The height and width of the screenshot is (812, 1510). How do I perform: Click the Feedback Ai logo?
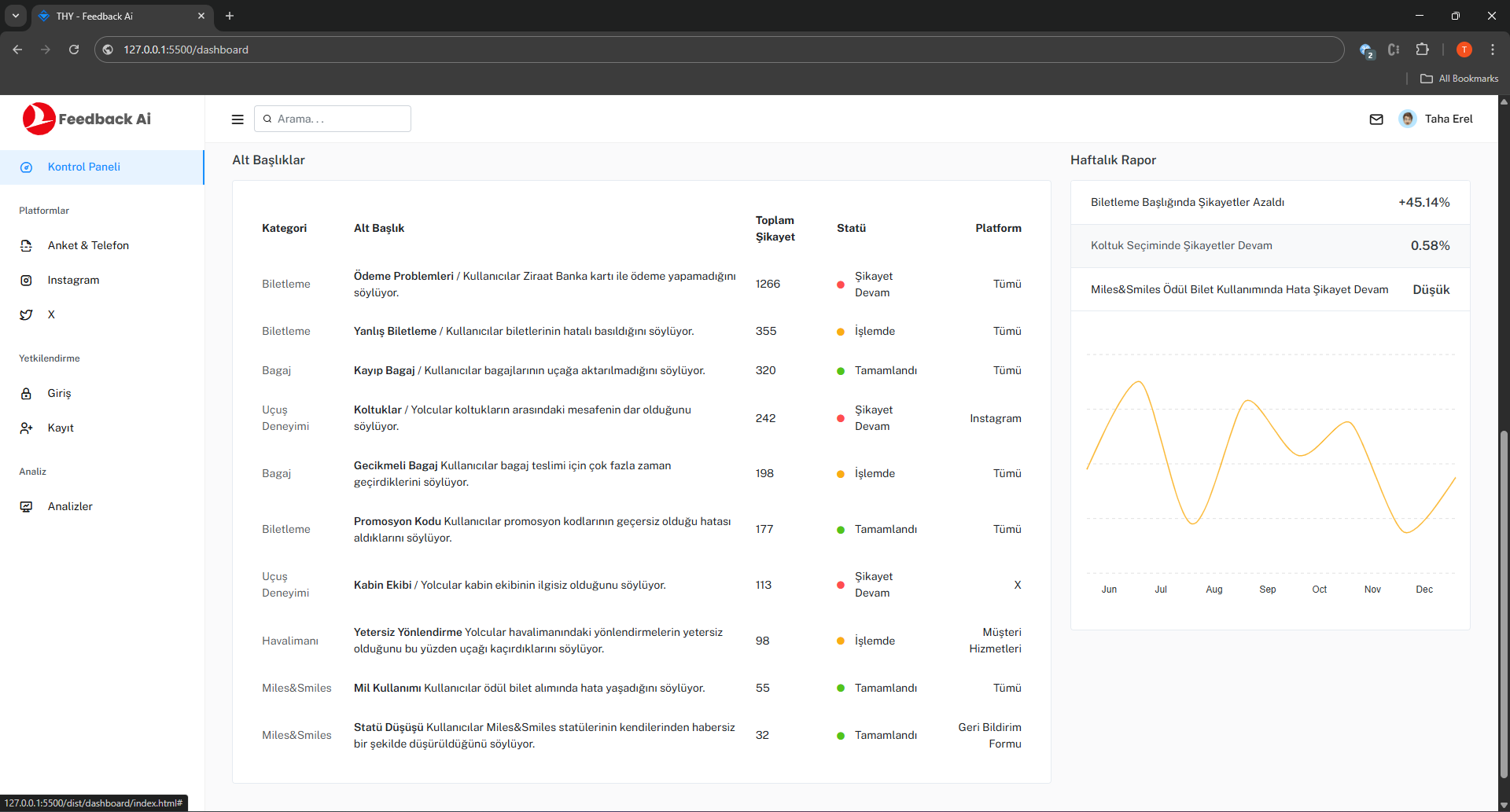coord(87,119)
